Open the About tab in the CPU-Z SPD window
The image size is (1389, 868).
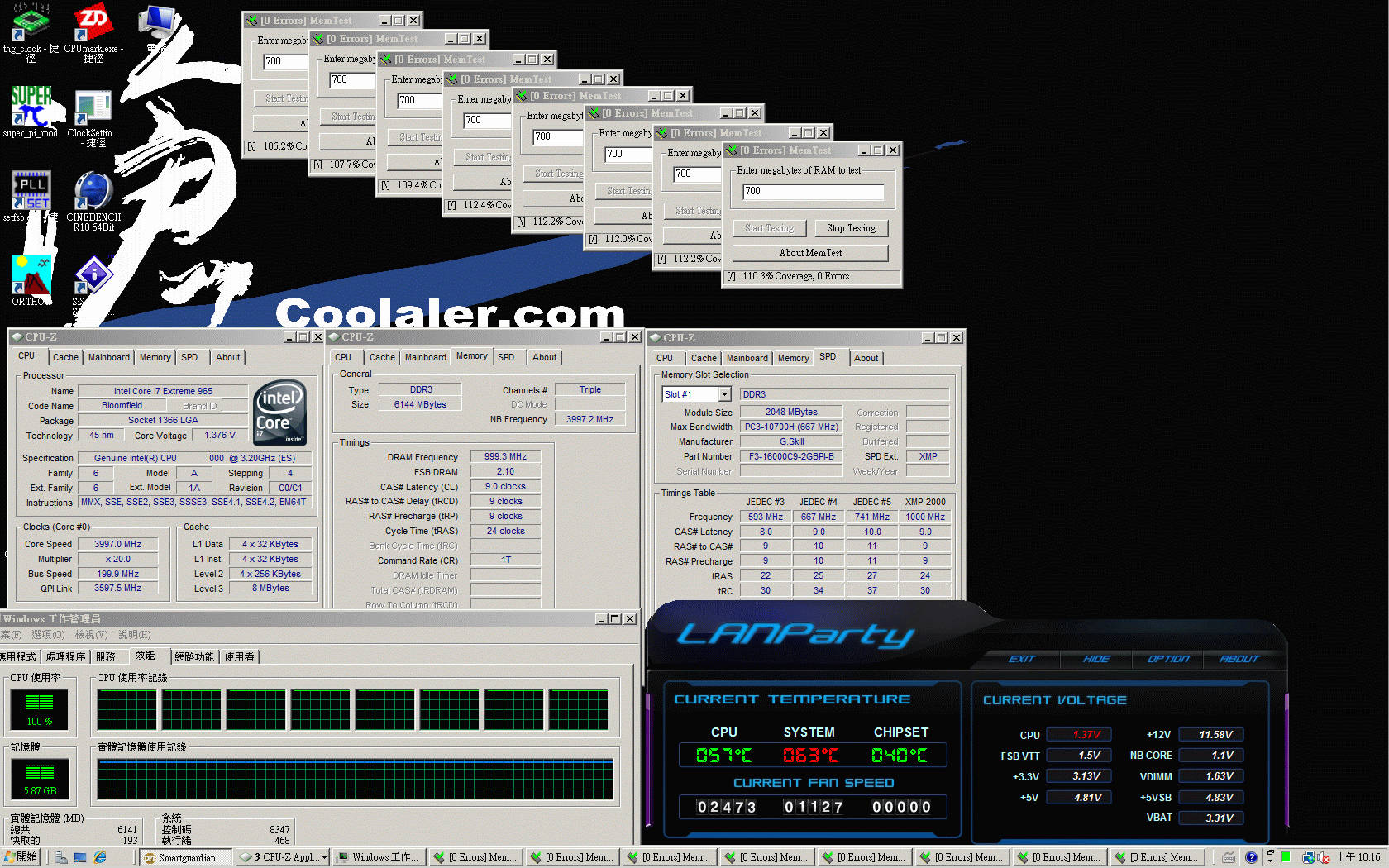[x=866, y=358]
